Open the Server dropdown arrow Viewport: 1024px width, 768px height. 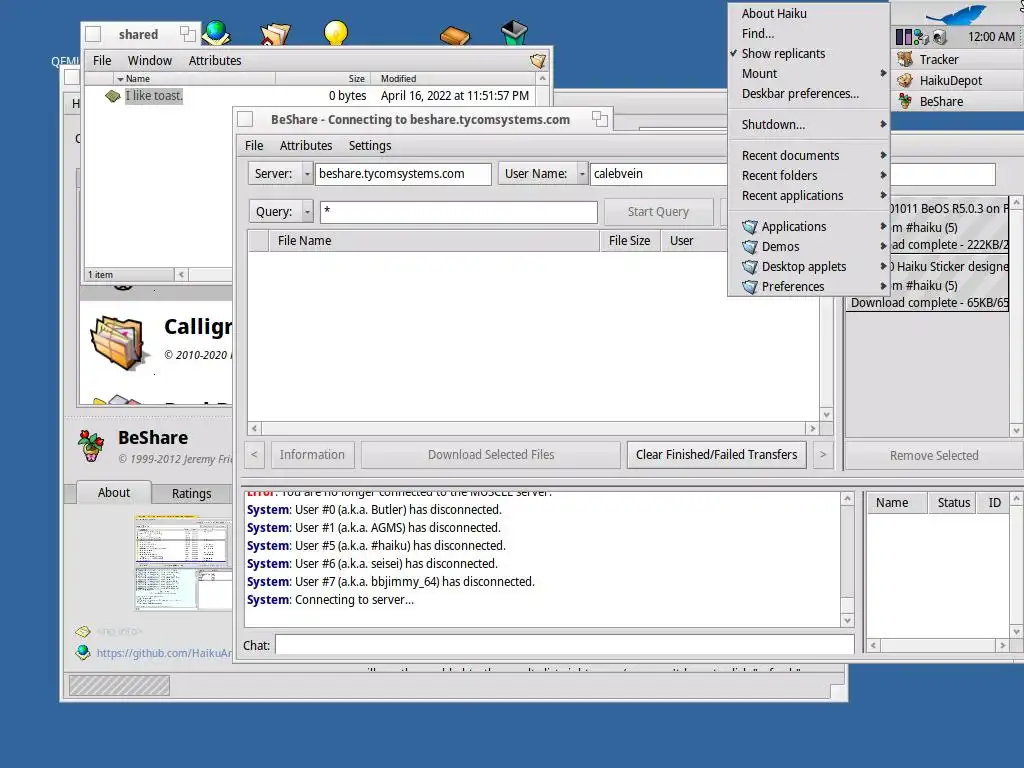pos(307,174)
